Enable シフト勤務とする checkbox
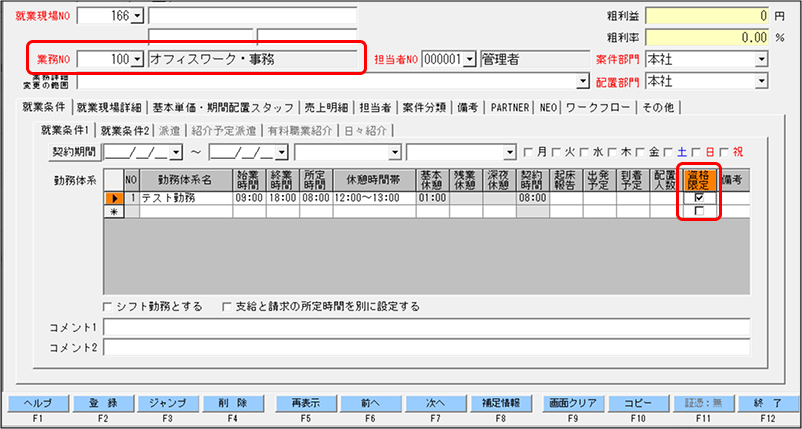 [107, 307]
